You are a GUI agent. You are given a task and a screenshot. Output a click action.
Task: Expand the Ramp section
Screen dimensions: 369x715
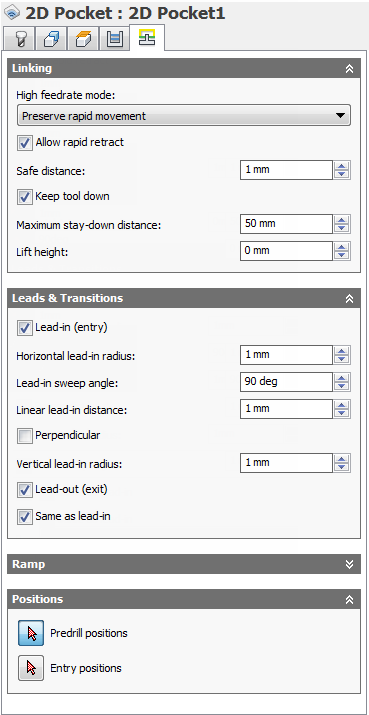(349, 564)
